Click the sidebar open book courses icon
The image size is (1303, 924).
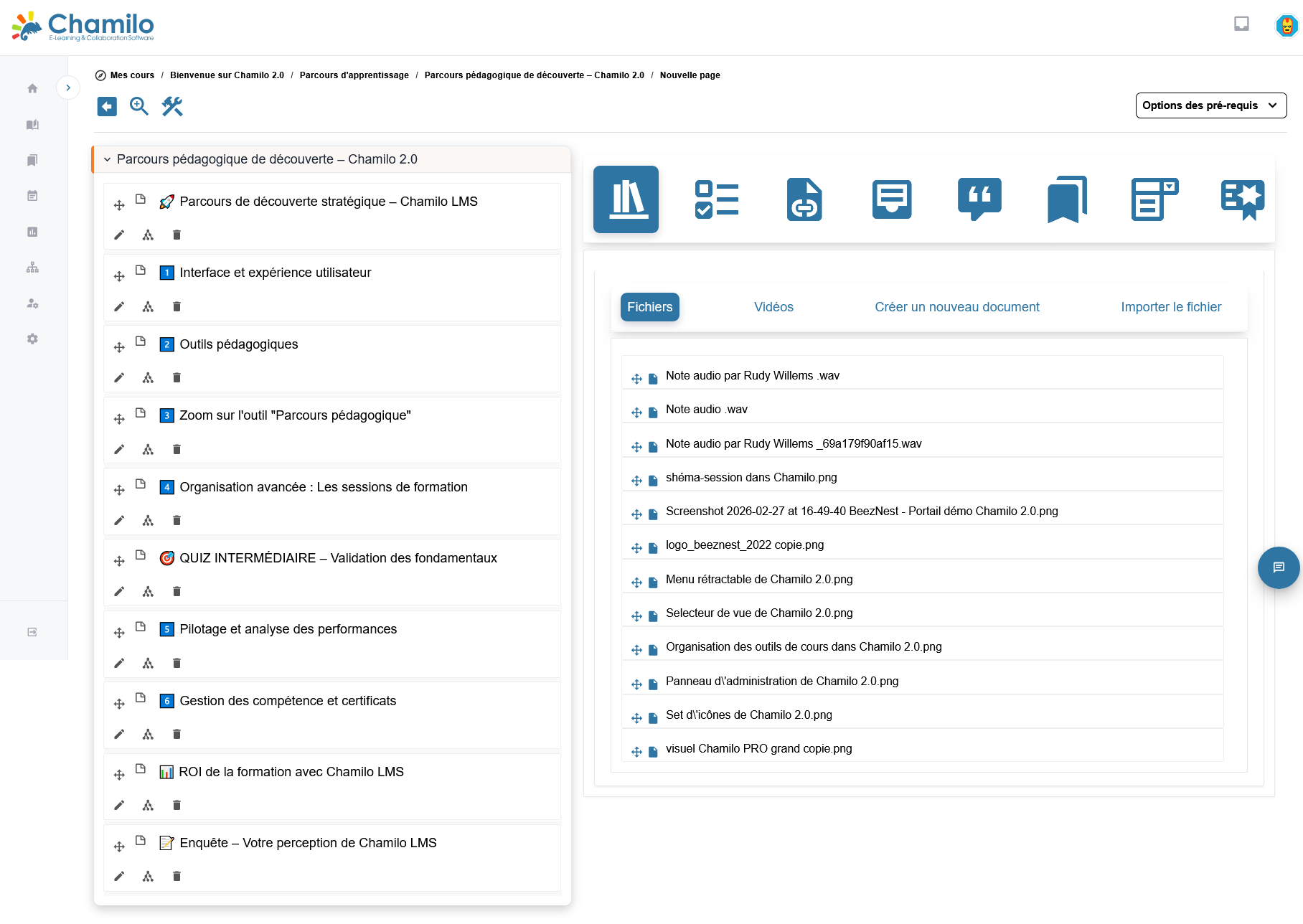click(32, 124)
